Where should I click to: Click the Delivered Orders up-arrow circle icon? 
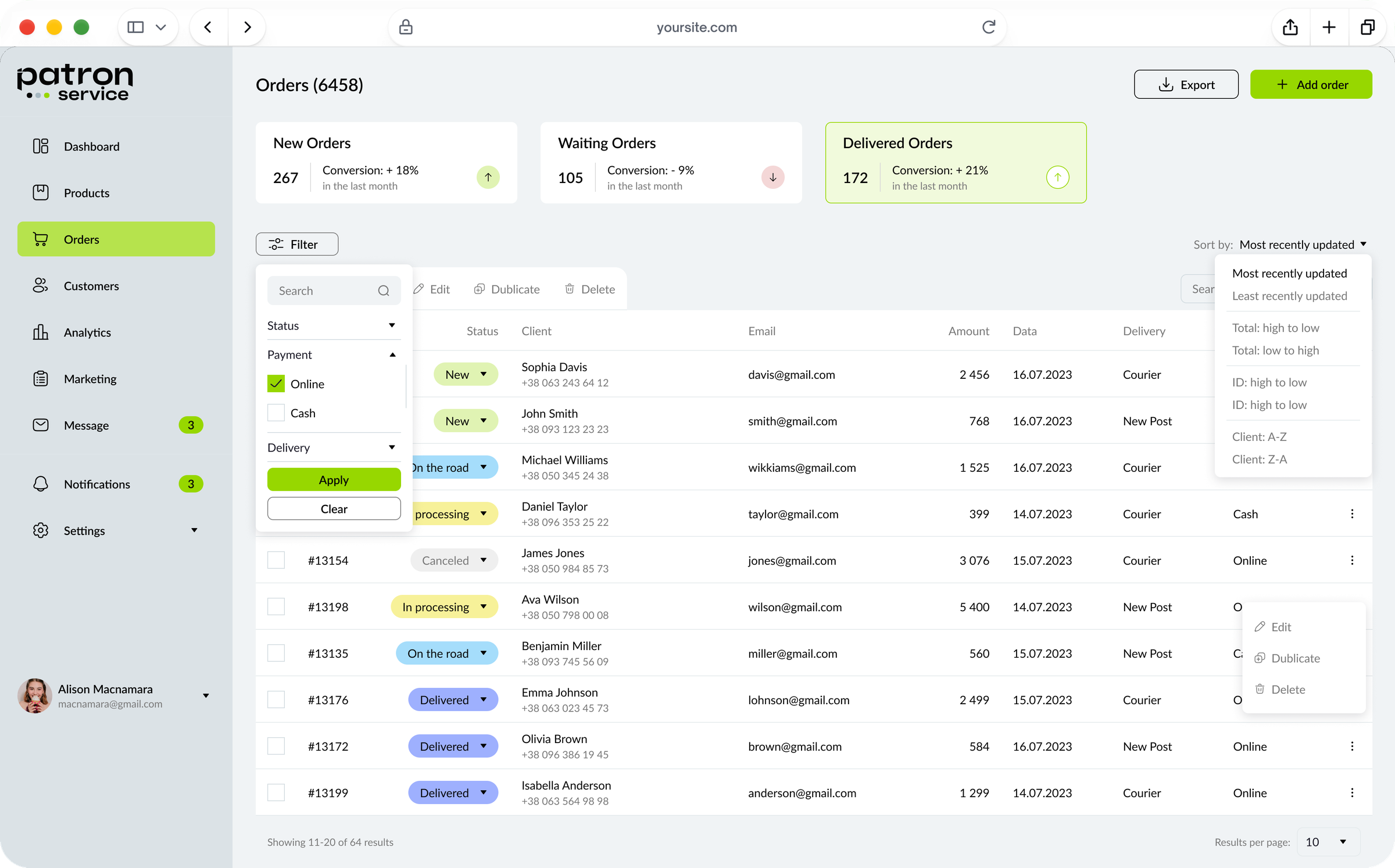(x=1058, y=177)
